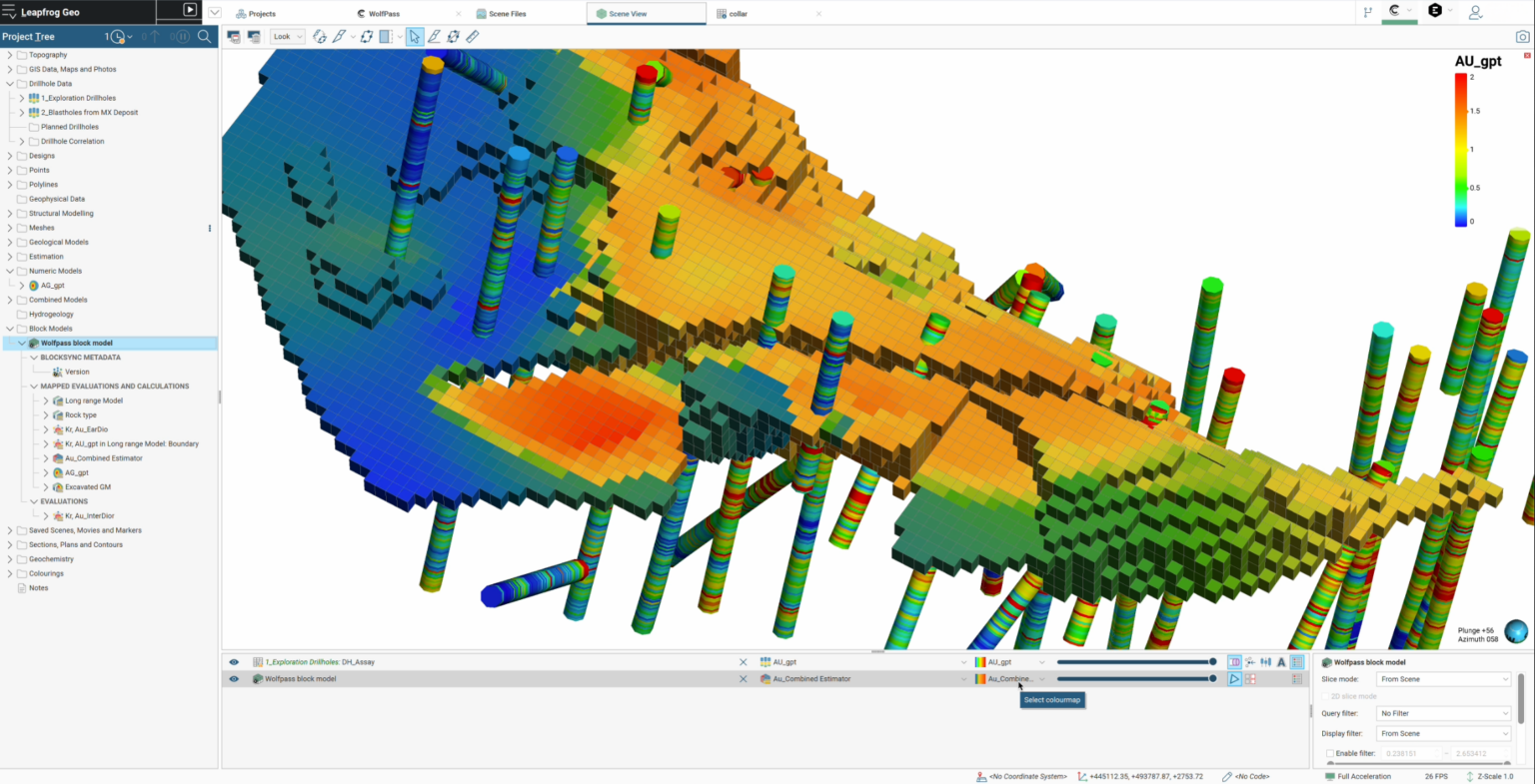The image size is (1535, 784).
Task: Toggle visibility of the Wolfpass block model layer
Action: tap(232, 678)
